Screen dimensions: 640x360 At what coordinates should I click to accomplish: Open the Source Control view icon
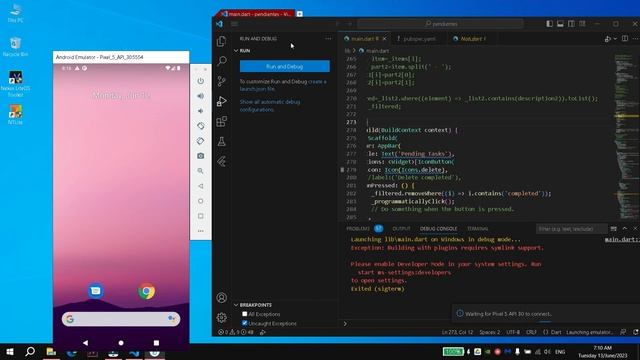pyautogui.click(x=222, y=81)
